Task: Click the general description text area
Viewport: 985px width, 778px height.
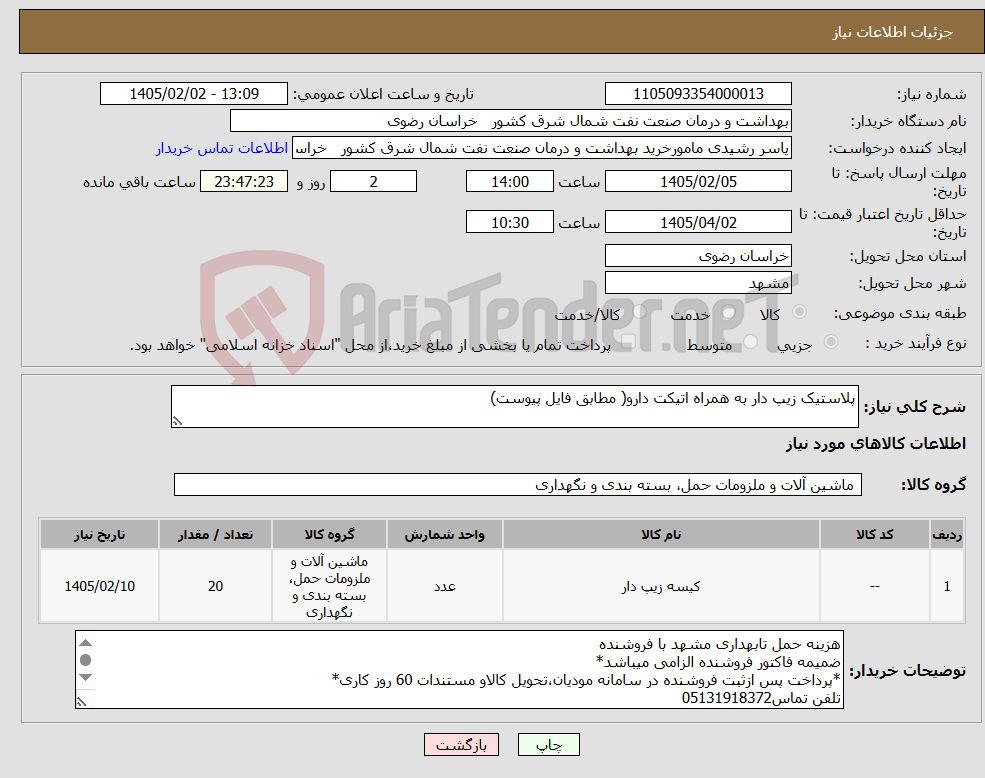Action: coord(514,407)
